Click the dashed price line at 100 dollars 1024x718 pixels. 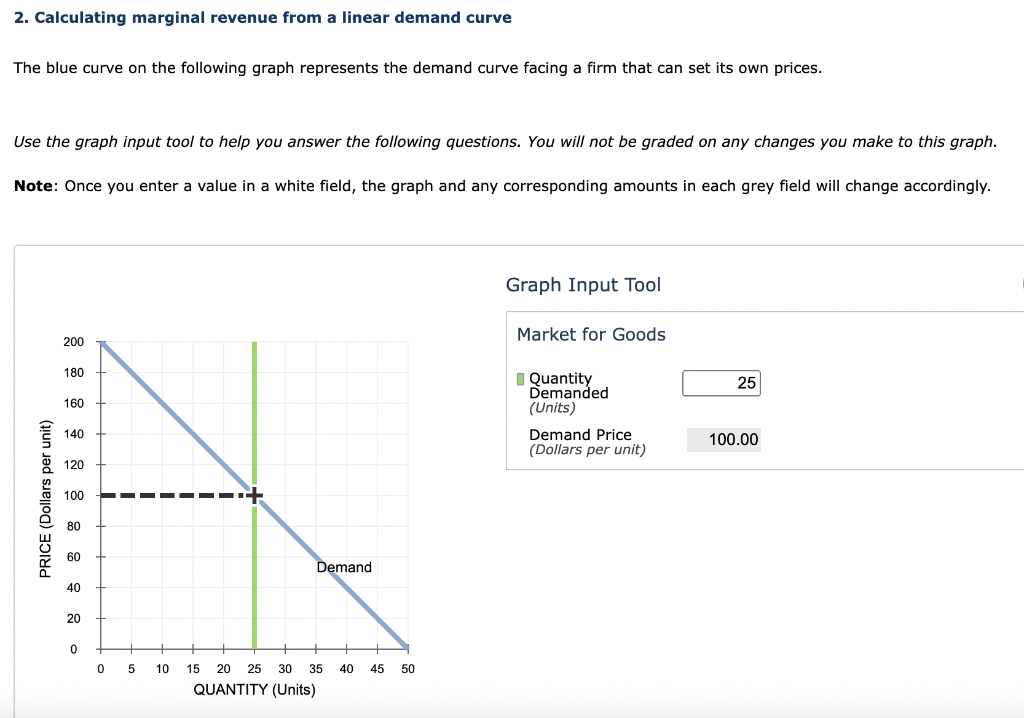(x=170, y=494)
